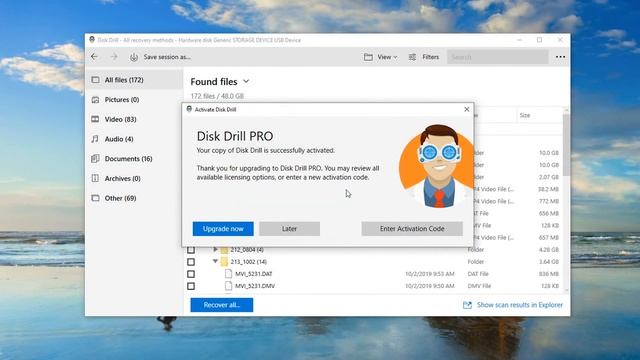Select the Documents (16) category
The height and width of the screenshot is (360, 640).
[135, 158]
